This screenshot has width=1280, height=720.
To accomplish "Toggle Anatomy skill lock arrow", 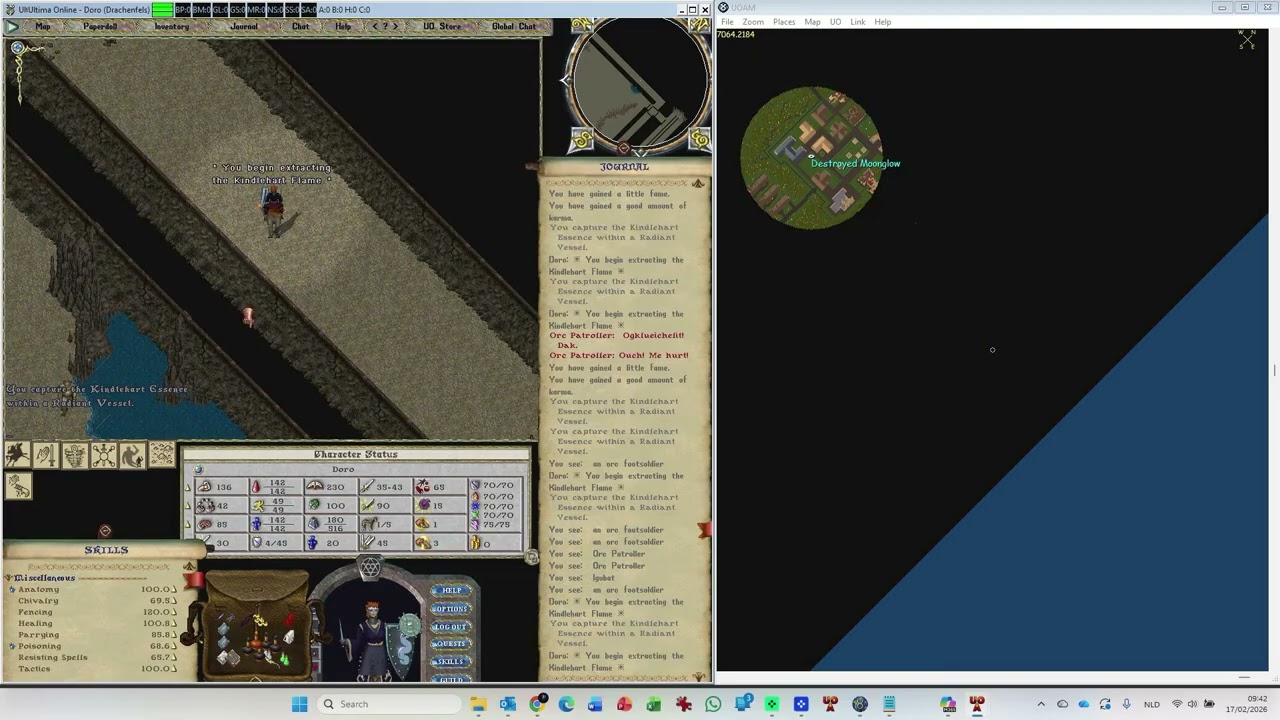I will tap(174, 590).
